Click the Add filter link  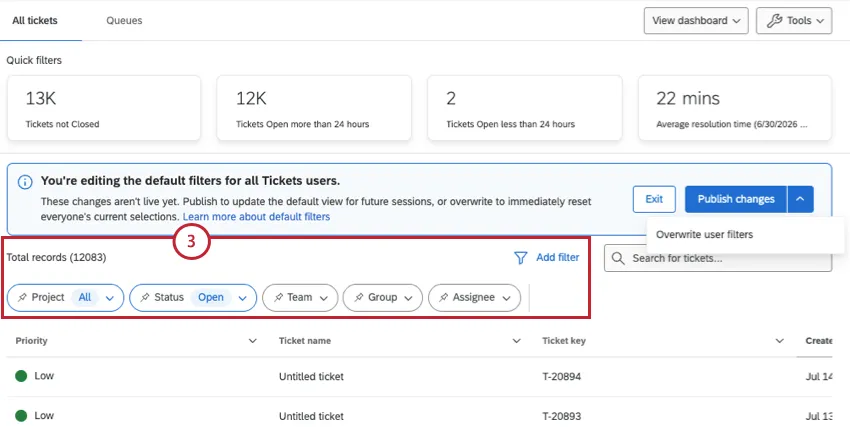pyautogui.click(x=557, y=258)
